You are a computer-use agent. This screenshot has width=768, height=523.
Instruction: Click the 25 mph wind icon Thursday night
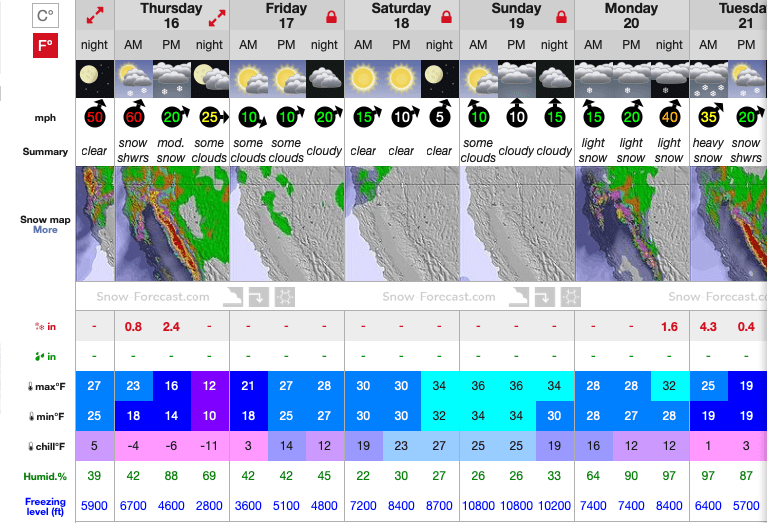(213, 117)
